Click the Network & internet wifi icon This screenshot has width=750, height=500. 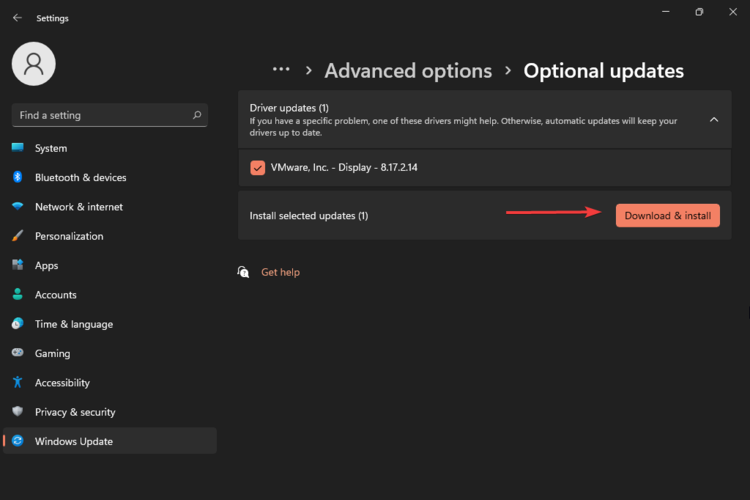17,207
